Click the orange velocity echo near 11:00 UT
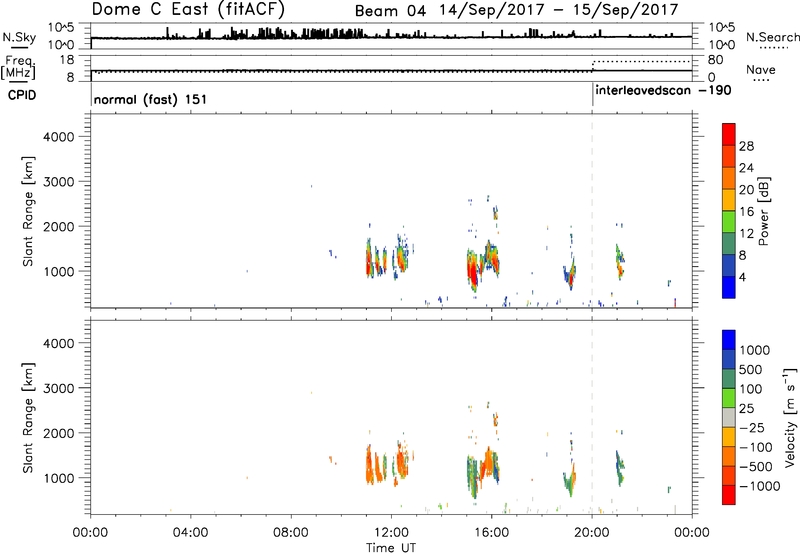800x554 pixels. tap(369, 466)
